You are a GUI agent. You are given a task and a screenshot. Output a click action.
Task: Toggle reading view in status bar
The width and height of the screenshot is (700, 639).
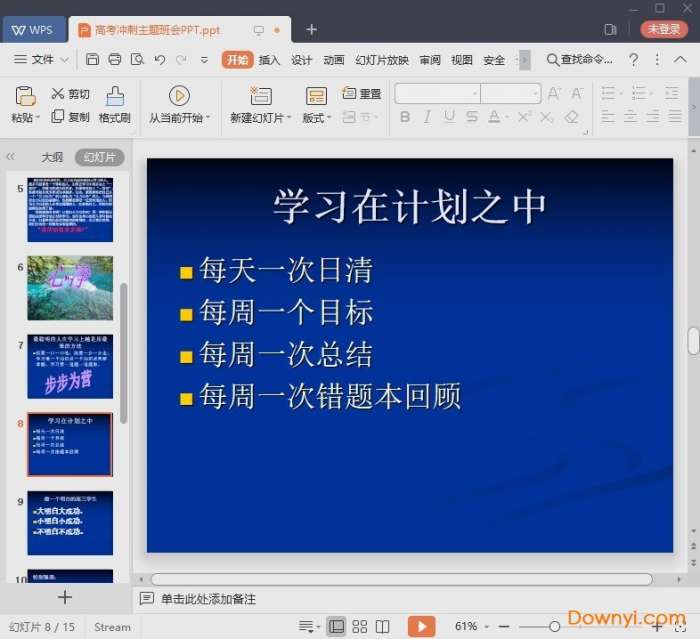382,627
